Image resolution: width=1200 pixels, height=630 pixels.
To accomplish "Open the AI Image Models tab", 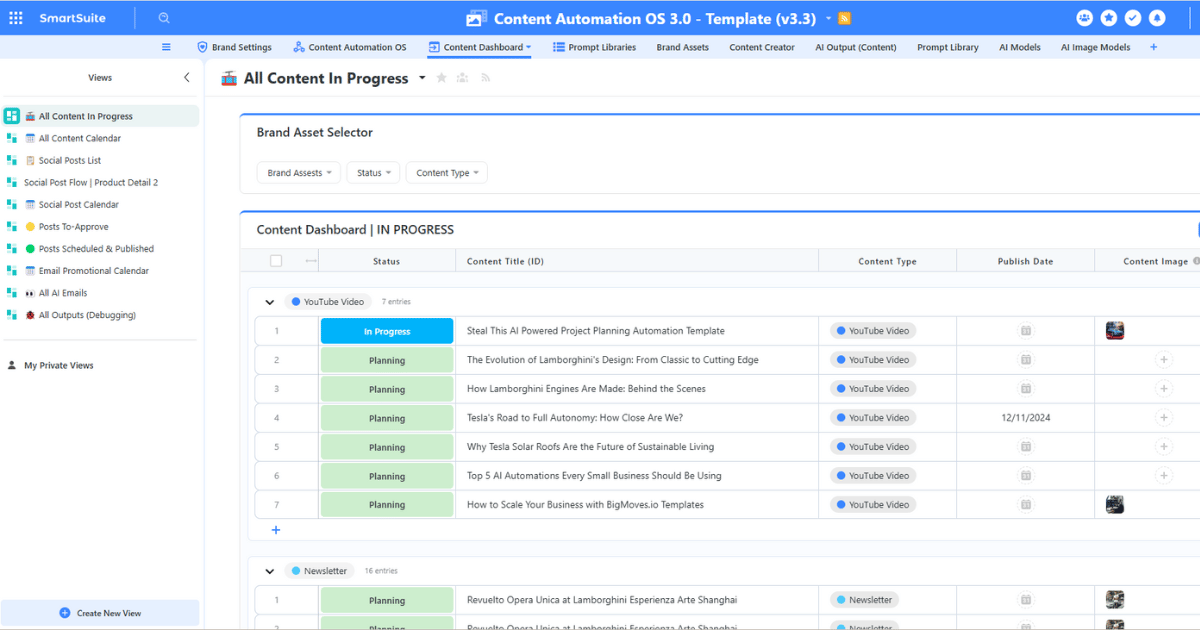I will pos(1096,47).
